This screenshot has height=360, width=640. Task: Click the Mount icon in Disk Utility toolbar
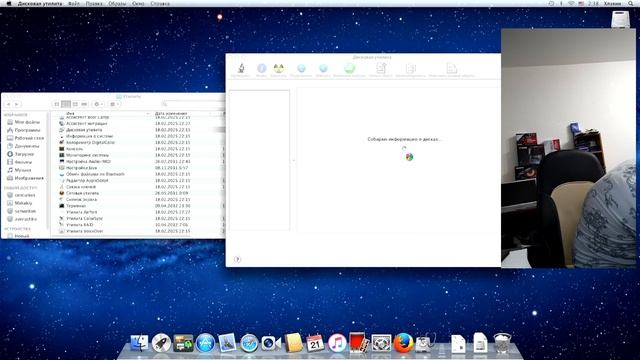tap(301, 68)
